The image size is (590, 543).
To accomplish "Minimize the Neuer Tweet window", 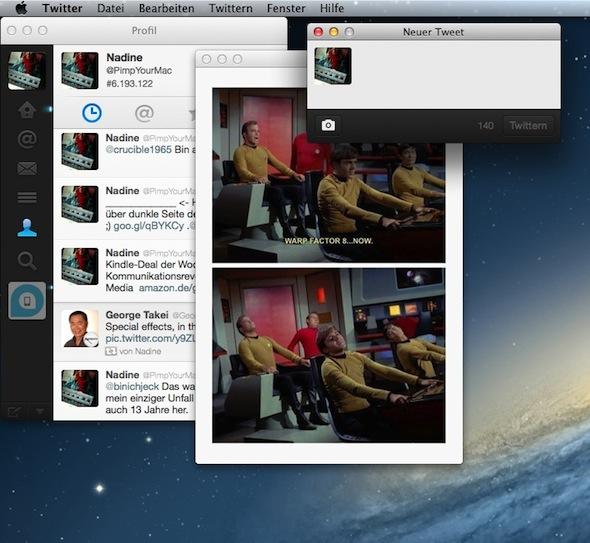I will (x=334, y=32).
